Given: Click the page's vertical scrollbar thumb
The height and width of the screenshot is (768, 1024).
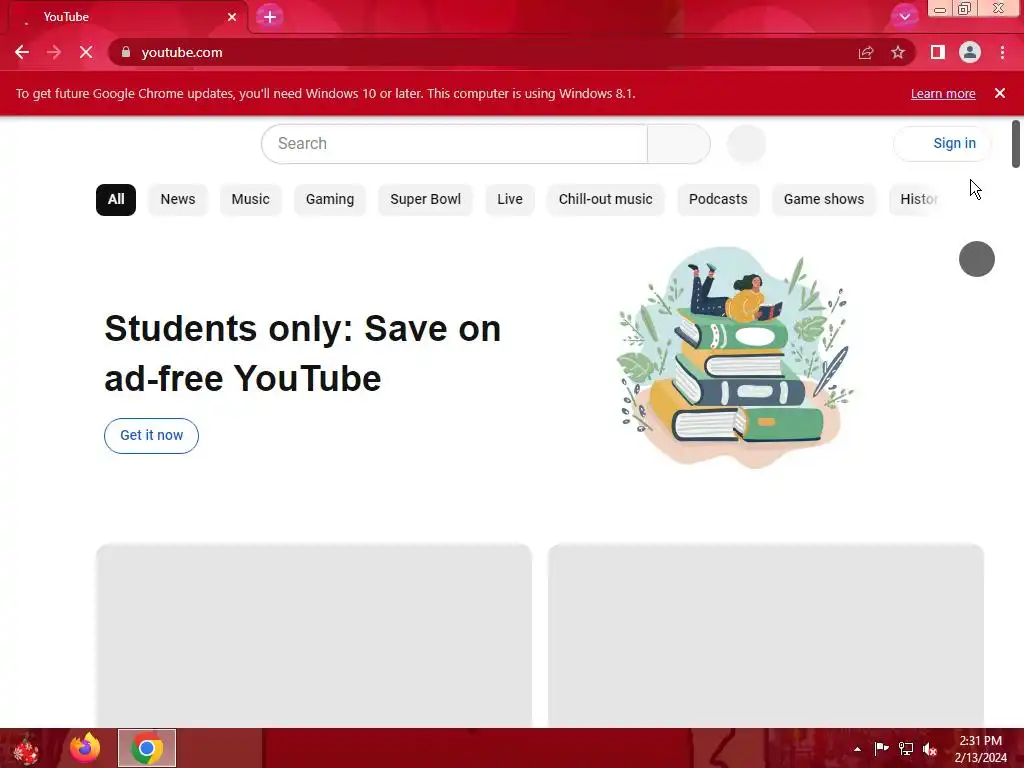Looking at the screenshot, I should (1016, 144).
